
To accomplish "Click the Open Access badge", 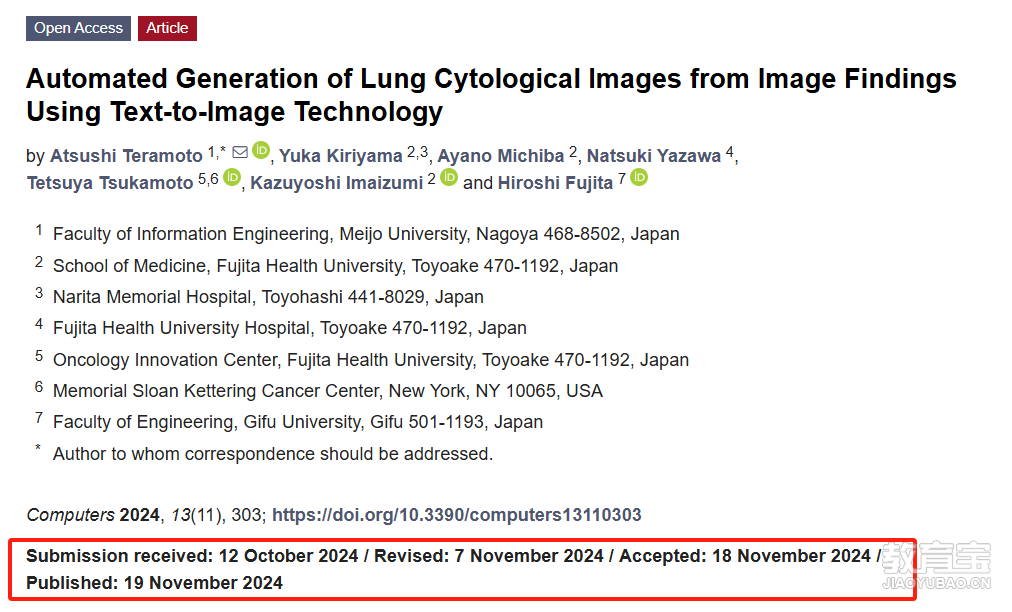I will tap(78, 28).
